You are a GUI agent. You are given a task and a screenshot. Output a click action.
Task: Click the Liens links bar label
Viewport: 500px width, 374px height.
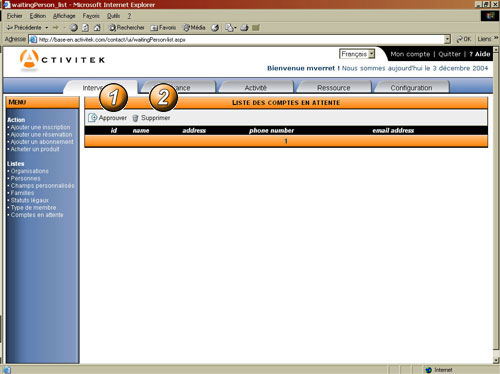coord(484,39)
